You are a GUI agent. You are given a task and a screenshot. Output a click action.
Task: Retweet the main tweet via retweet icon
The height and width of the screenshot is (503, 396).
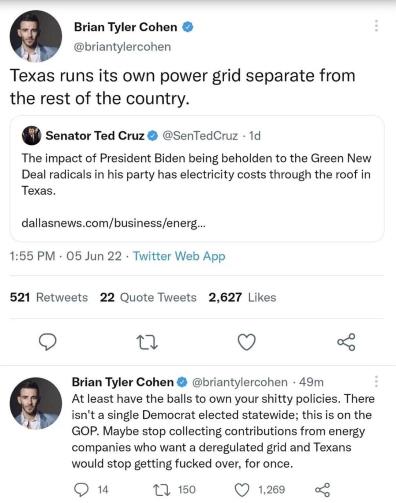click(147, 342)
